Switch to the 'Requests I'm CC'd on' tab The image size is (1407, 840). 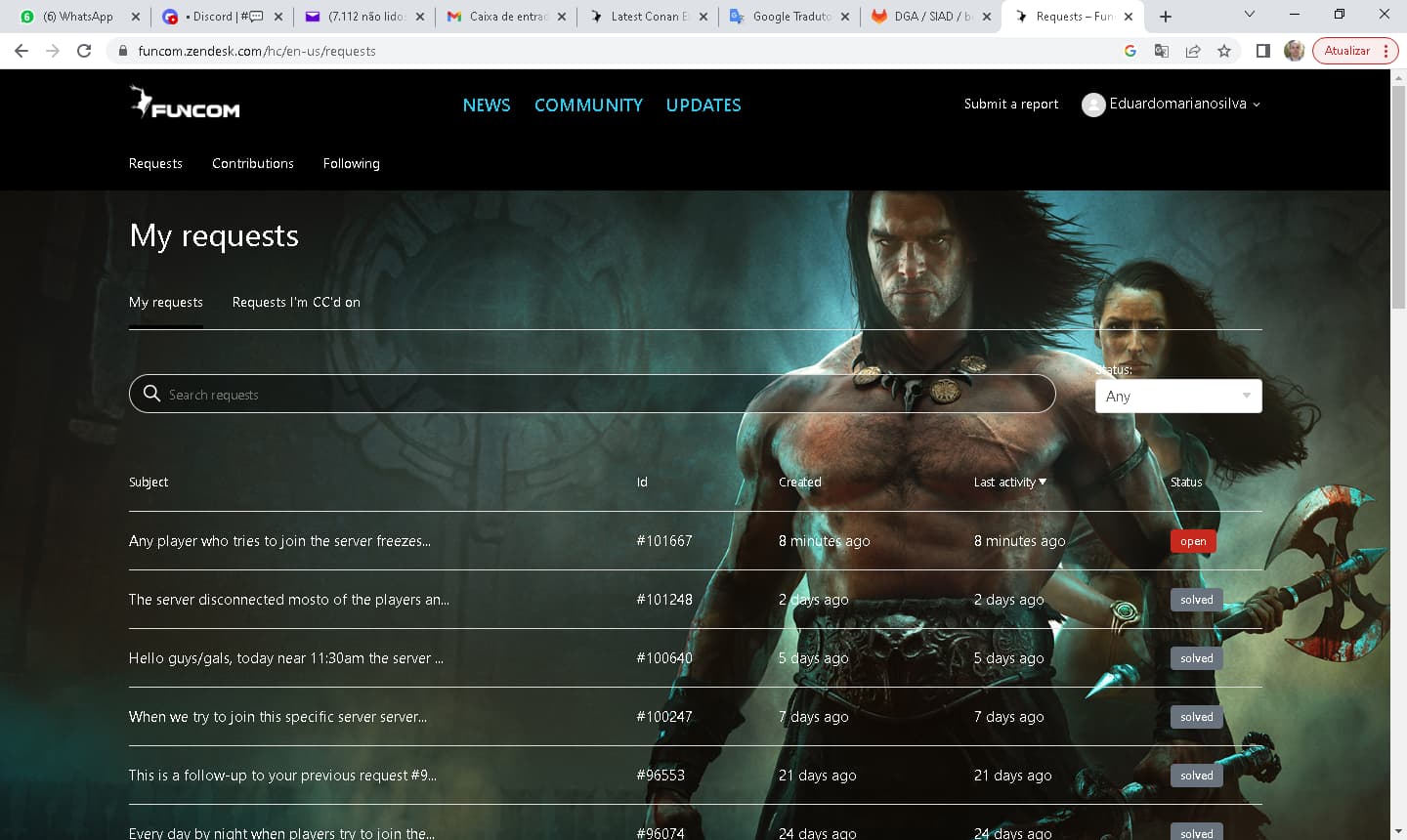pyautogui.click(x=296, y=302)
